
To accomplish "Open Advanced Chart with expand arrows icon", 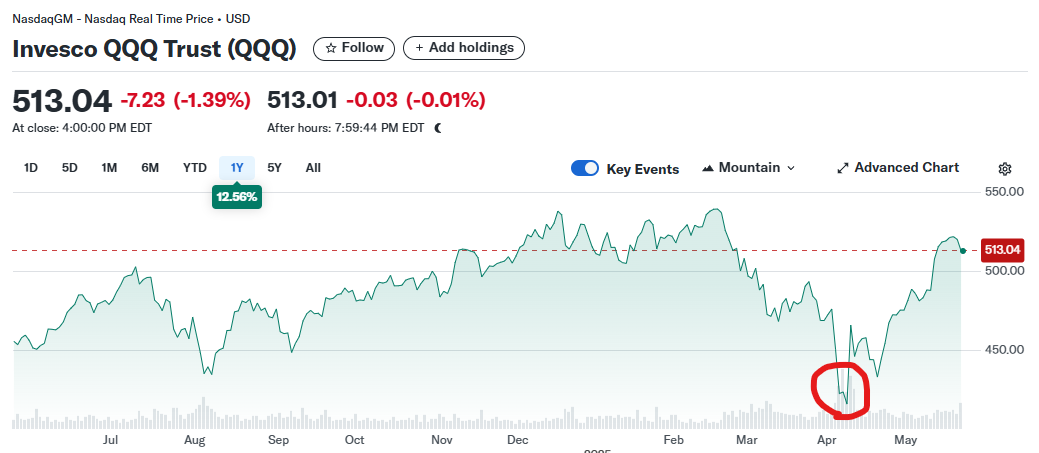I will (x=897, y=168).
